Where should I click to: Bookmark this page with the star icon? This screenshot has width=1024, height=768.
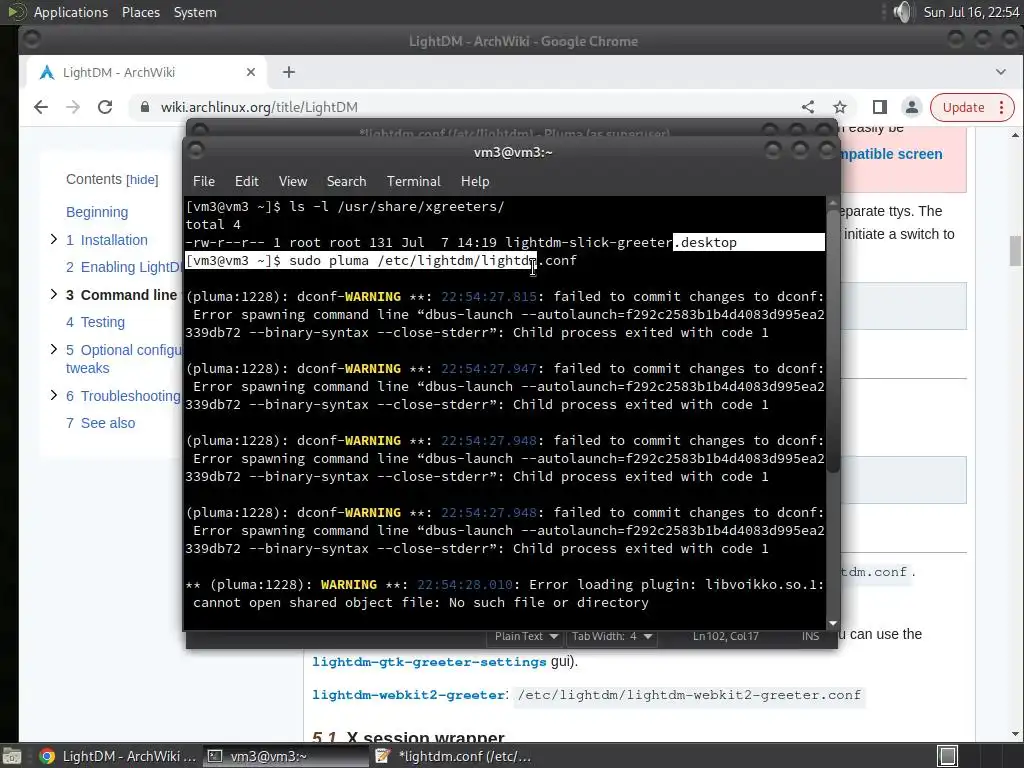[840, 107]
